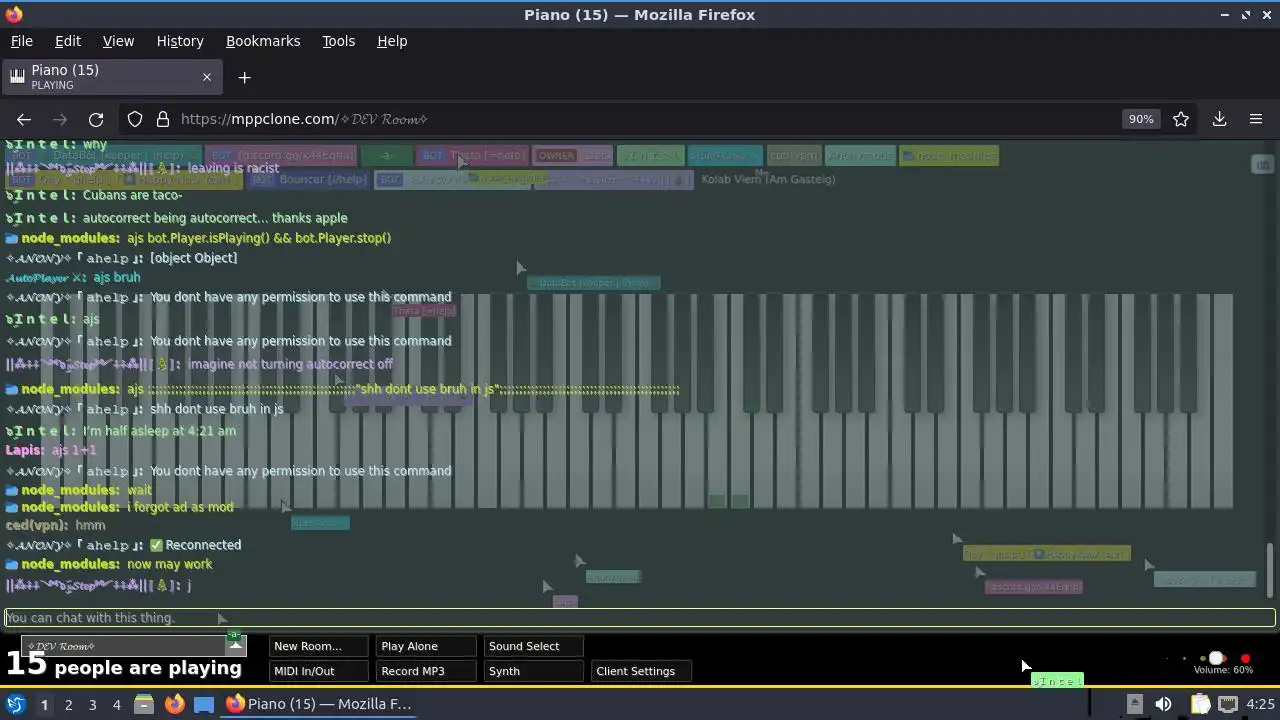
Task: Click AutoPlayer's 'ajs bruh' message
Action: click(x=116, y=277)
